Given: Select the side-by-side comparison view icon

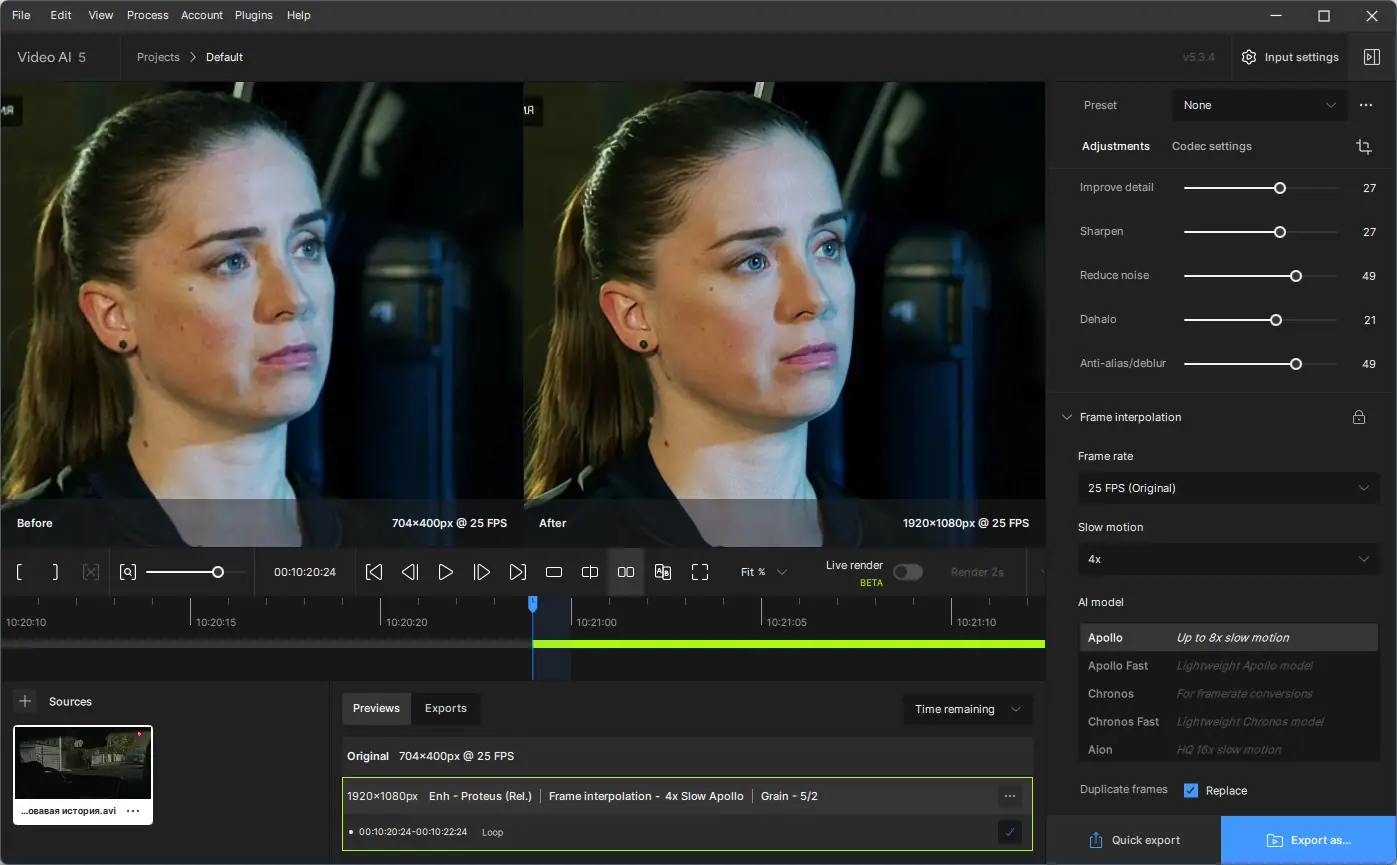Looking at the screenshot, I should [x=626, y=572].
